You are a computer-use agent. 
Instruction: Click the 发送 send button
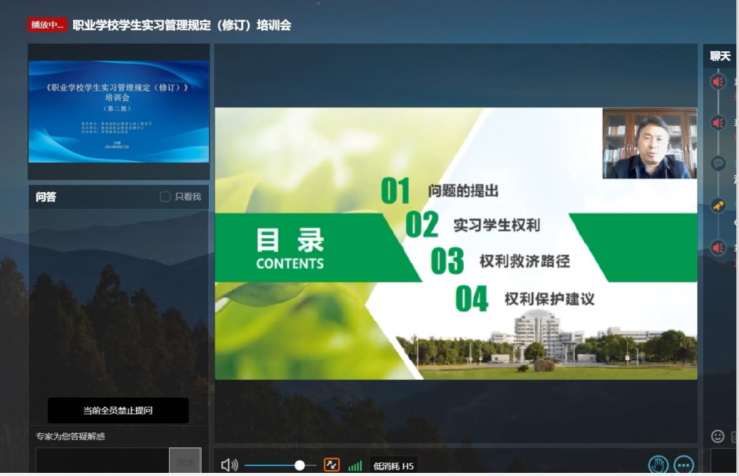185,461
